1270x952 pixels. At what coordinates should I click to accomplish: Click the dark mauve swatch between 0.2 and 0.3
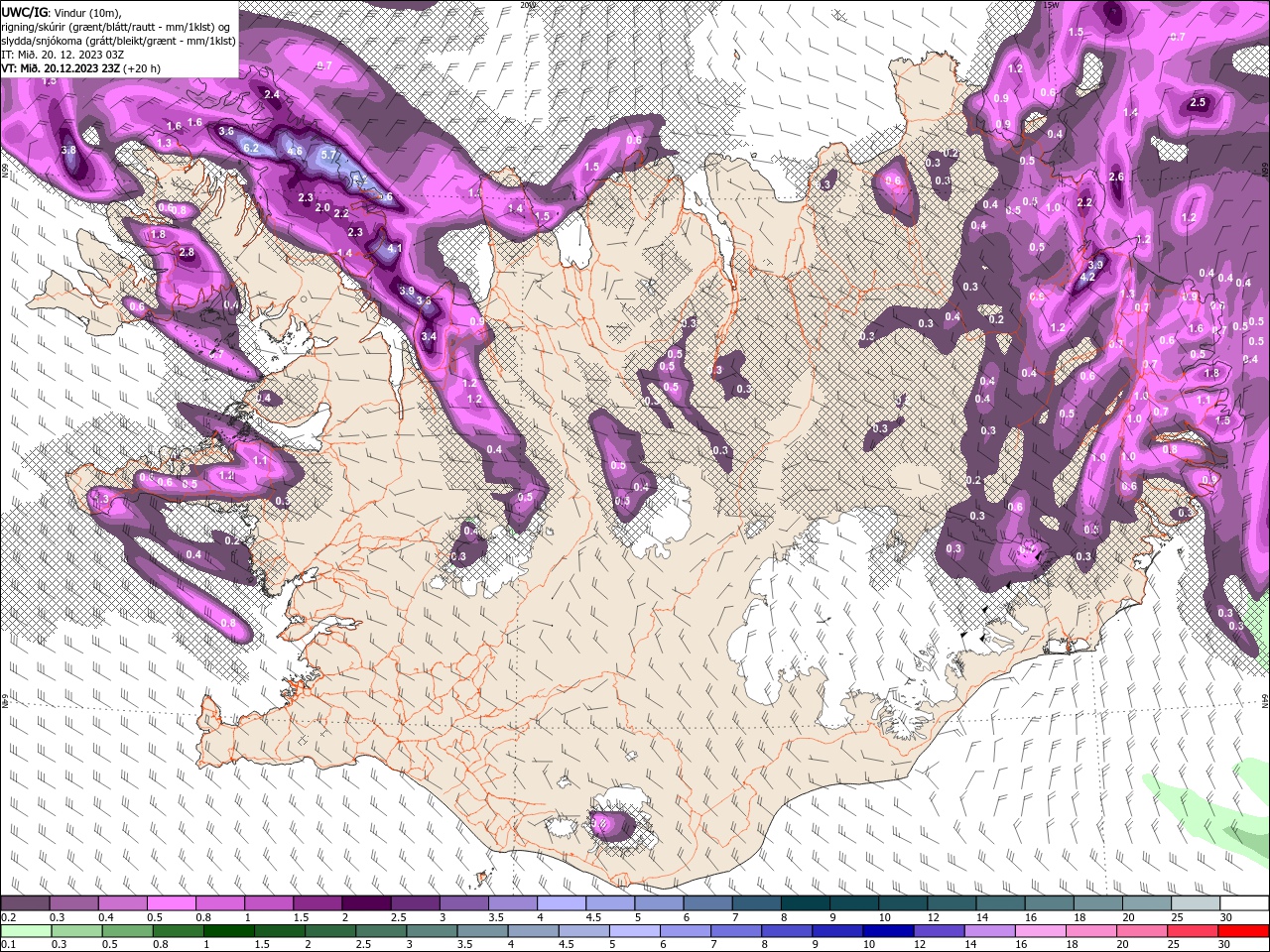(x=25, y=902)
